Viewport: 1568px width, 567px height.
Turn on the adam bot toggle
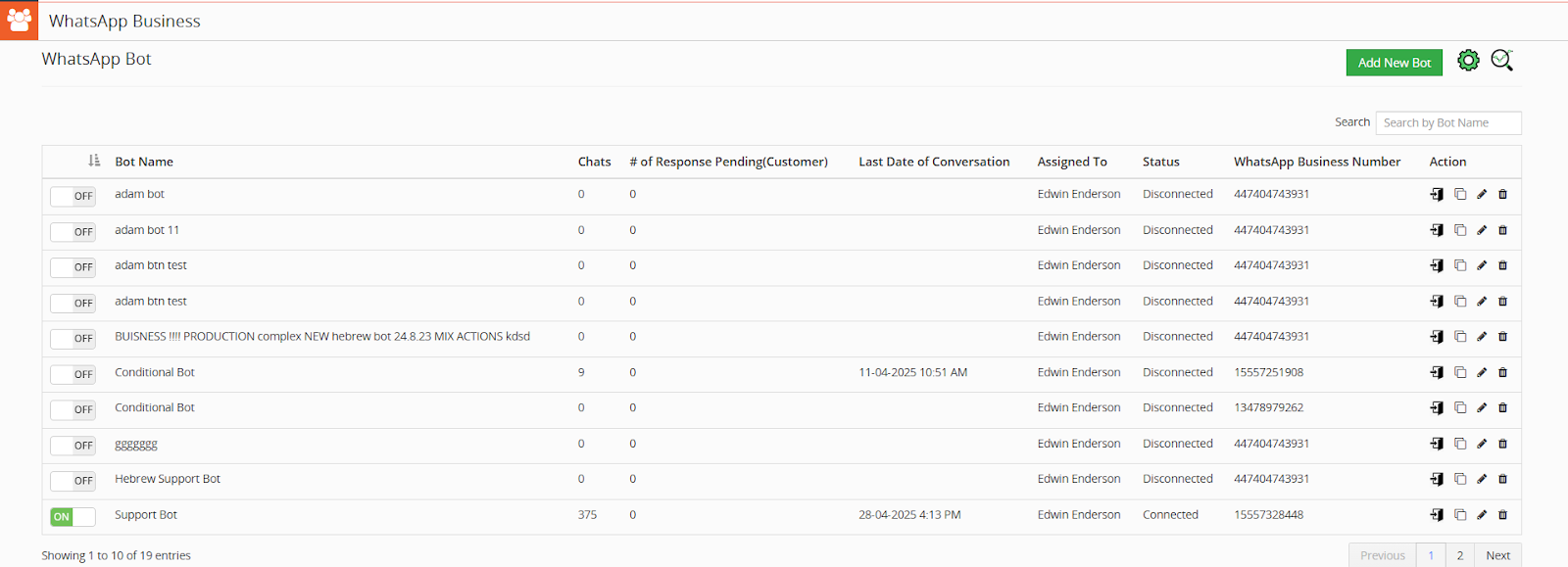(73, 196)
